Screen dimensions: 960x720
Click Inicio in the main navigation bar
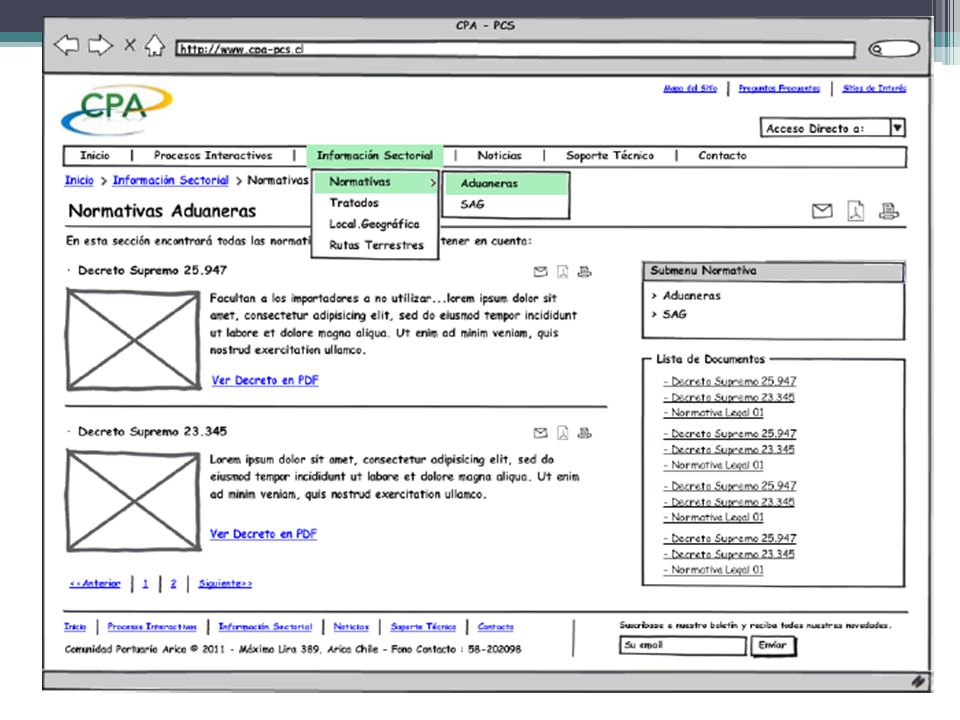(x=95, y=156)
